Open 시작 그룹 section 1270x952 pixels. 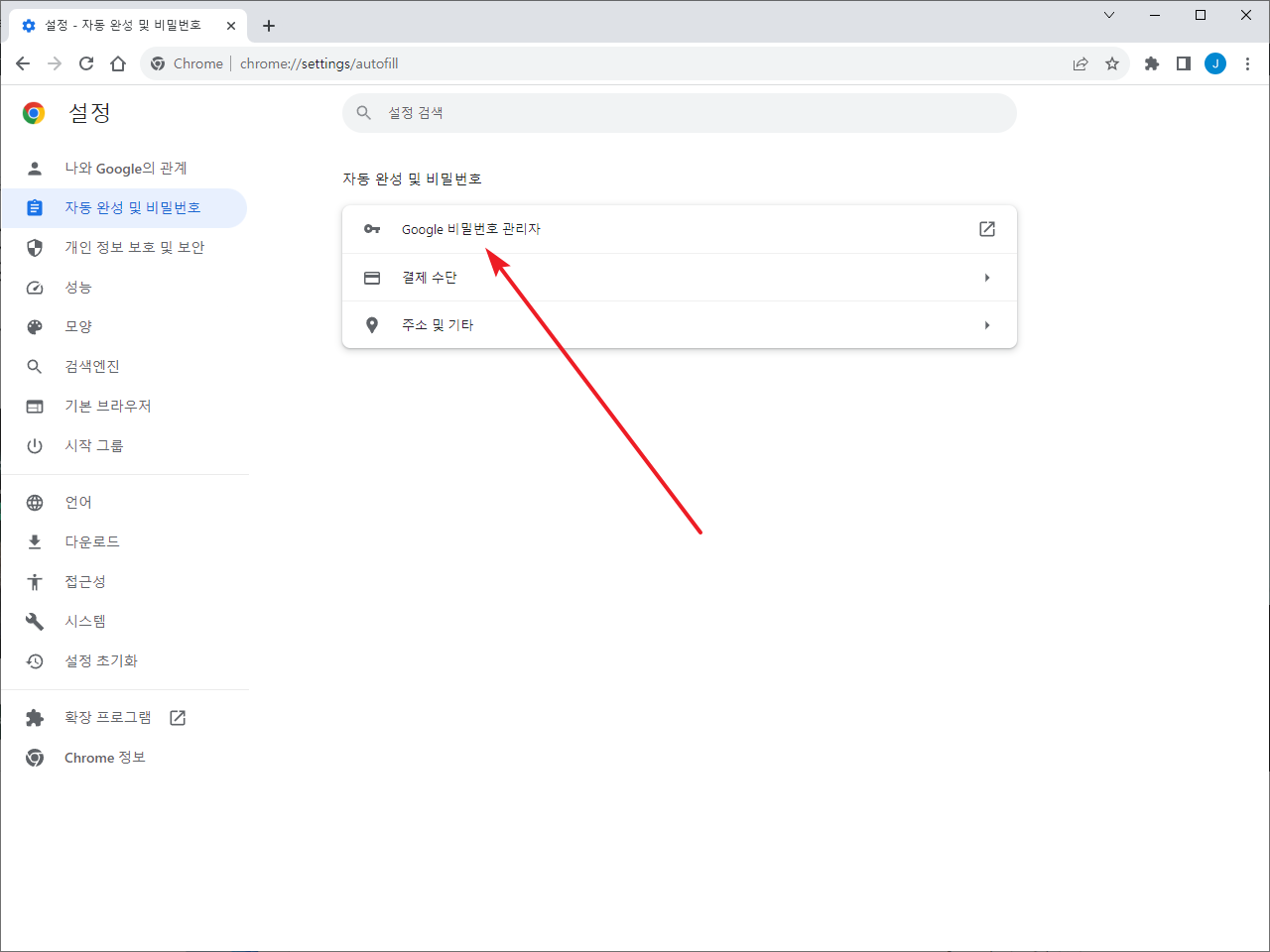(x=124, y=446)
